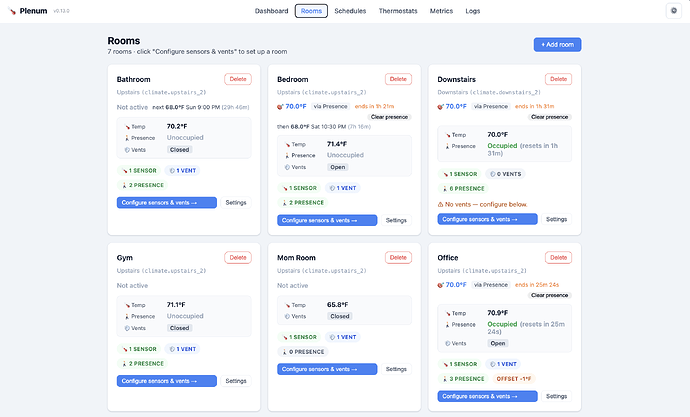Clear presence in the Office card
The width and height of the screenshot is (690, 417).
tap(550, 296)
